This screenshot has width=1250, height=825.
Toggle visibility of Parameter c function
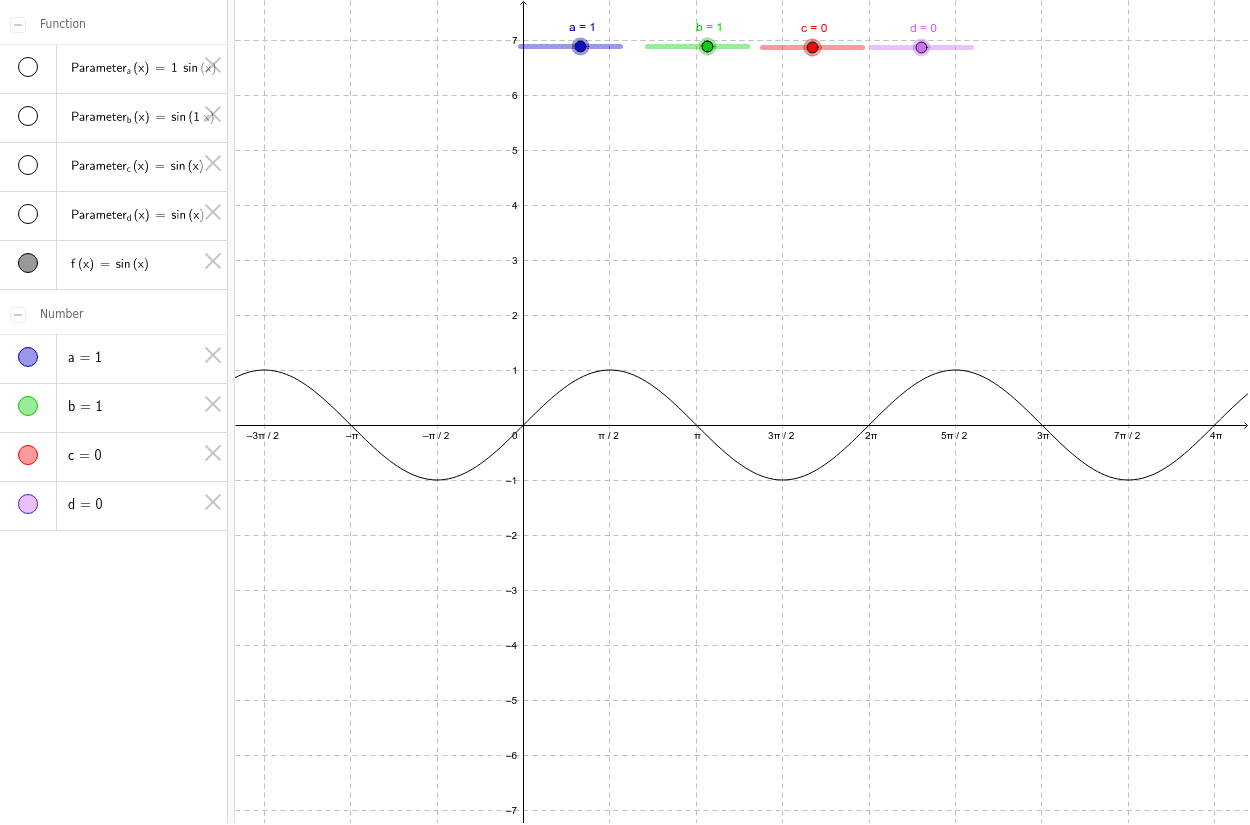pos(28,165)
